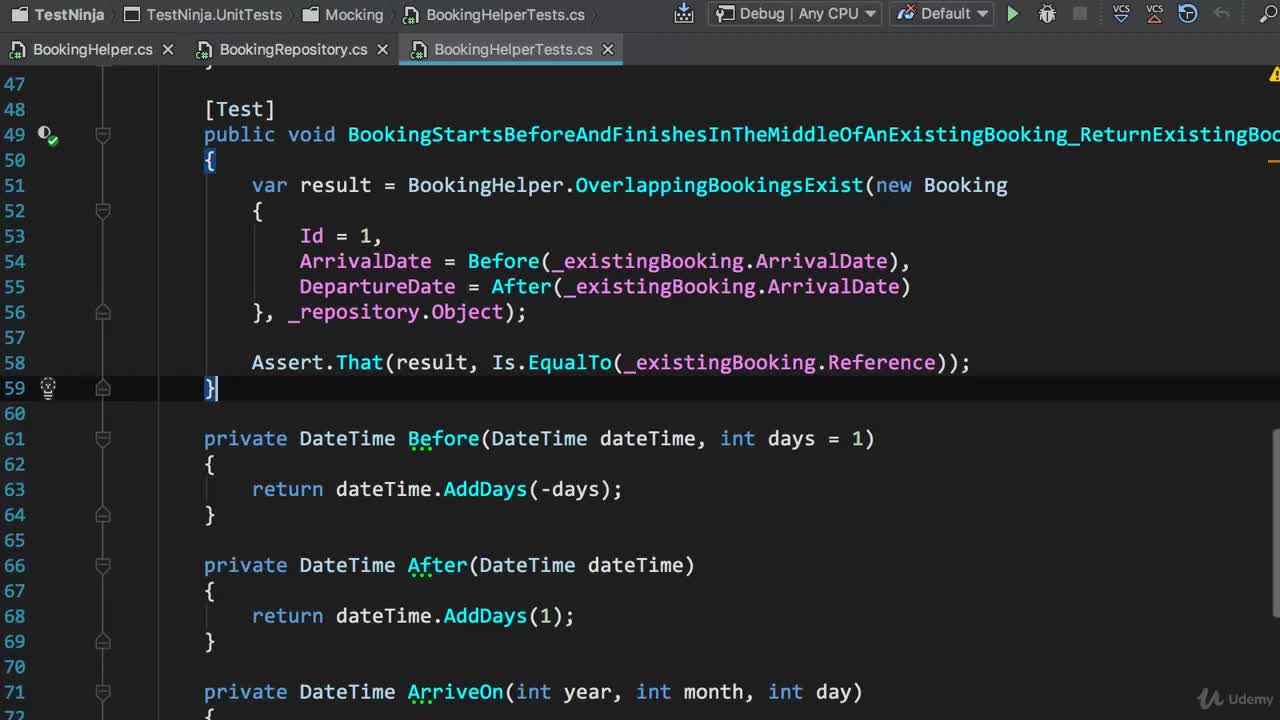This screenshot has height=720, width=1280.
Task: Collapse the test method fold at line 49
Action: coord(103,135)
